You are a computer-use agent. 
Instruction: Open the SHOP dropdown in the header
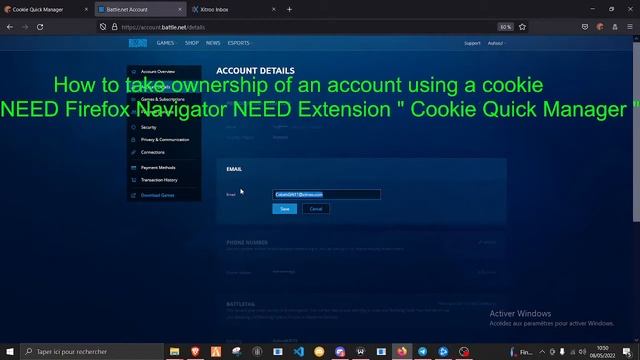coord(191,43)
